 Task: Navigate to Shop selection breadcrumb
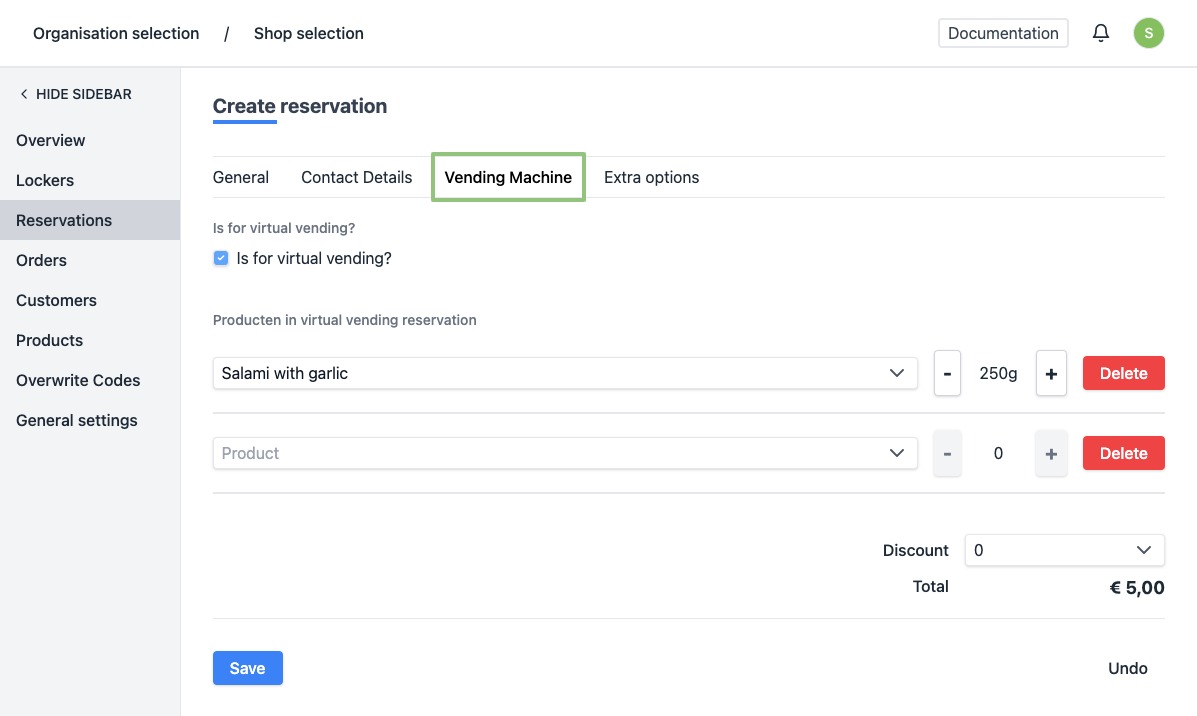point(308,33)
